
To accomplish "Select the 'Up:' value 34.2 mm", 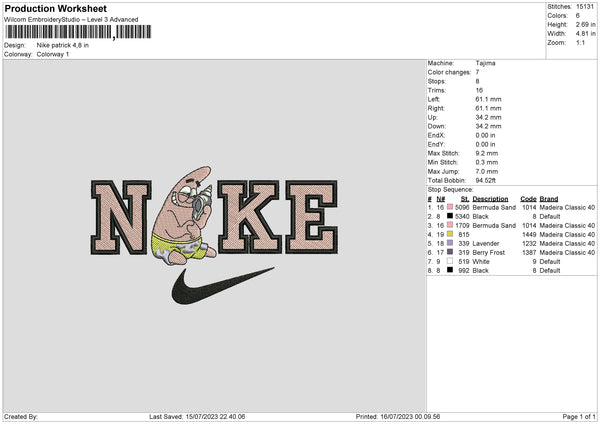I will click(x=488, y=117).
